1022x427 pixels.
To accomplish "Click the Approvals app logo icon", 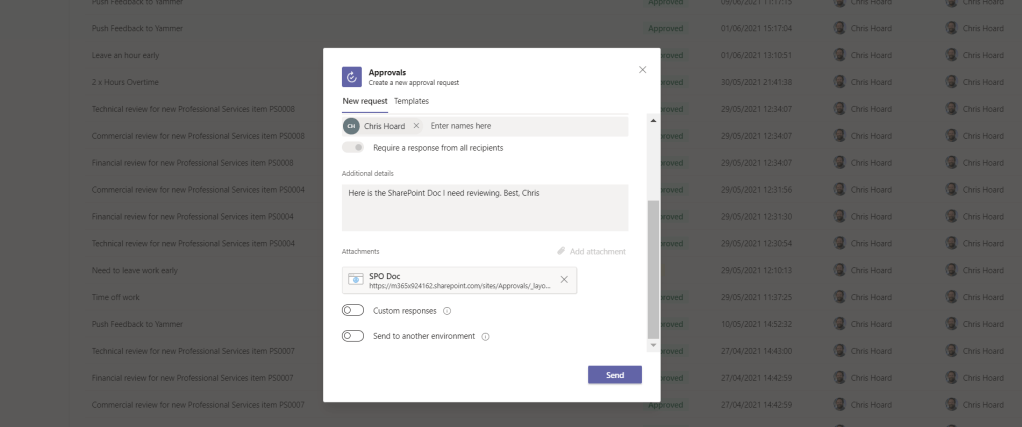I will click(x=351, y=77).
